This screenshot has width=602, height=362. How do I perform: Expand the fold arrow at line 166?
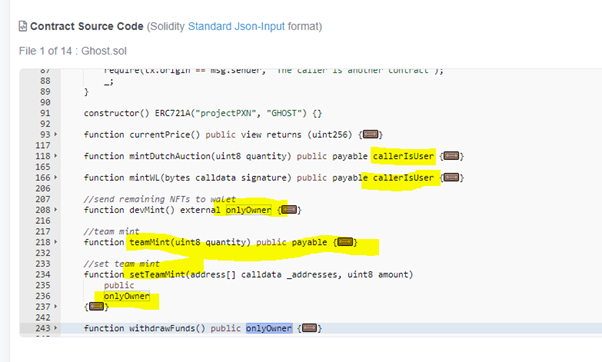pos(56,177)
